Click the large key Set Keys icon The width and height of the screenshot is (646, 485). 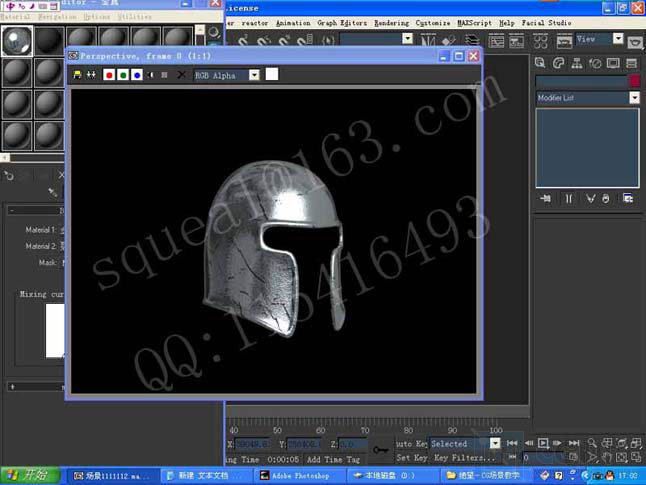click(381, 450)
